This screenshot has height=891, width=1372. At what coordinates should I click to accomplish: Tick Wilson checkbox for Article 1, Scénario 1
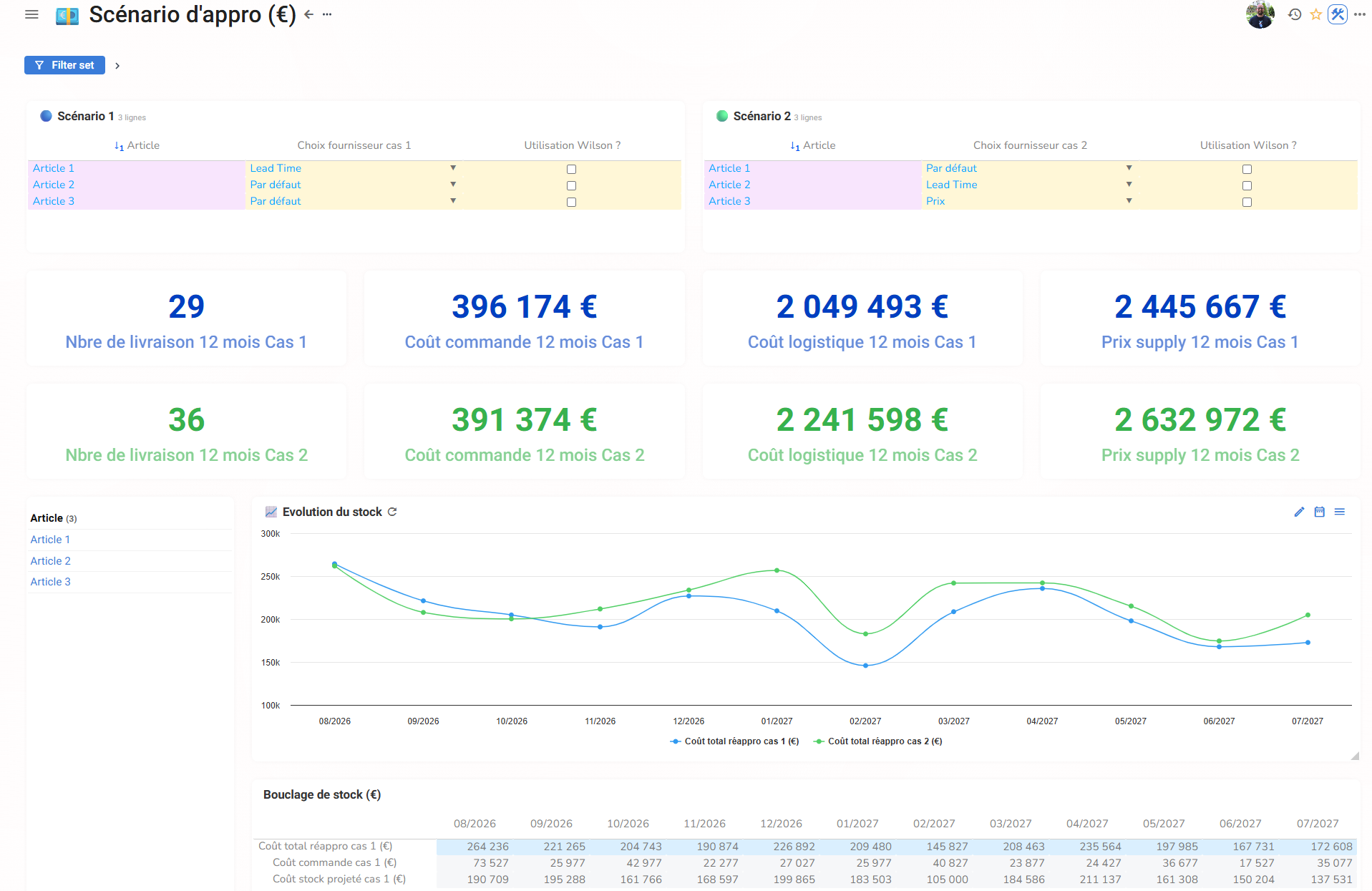(571, 169)
